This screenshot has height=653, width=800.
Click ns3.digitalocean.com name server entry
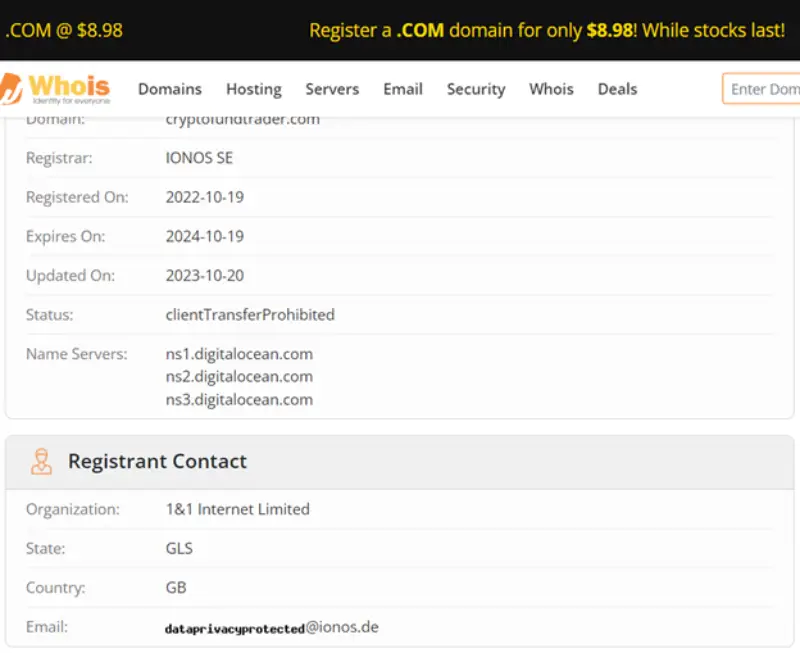[239, 400]
